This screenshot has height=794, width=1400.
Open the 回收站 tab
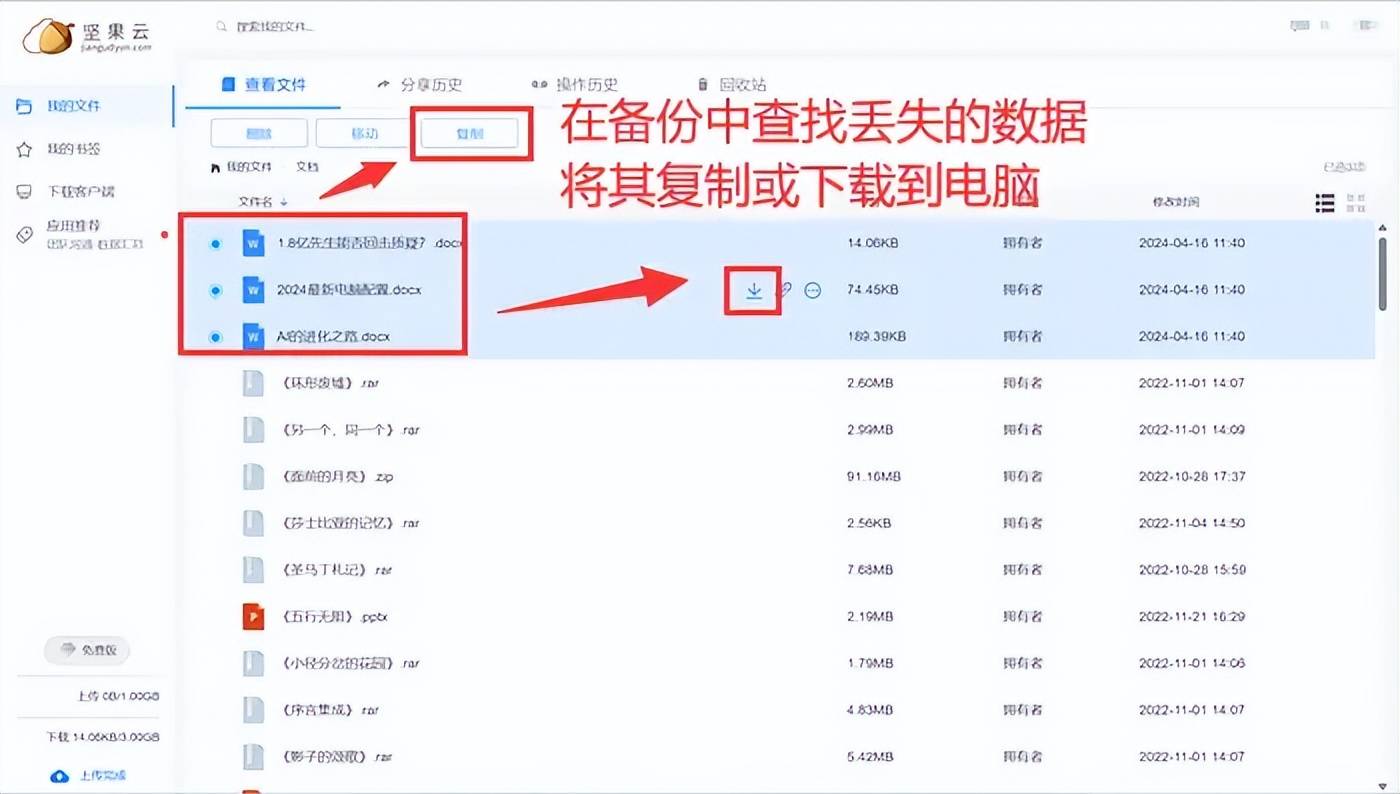click(x=731, y=85)
